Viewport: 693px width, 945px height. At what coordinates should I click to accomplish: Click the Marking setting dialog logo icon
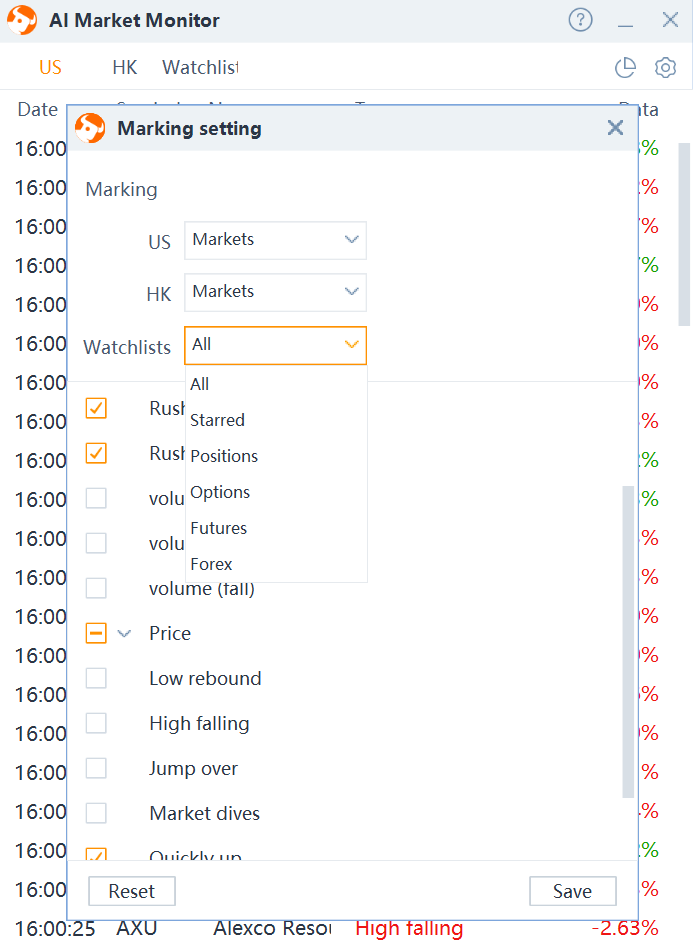(90, 128)
